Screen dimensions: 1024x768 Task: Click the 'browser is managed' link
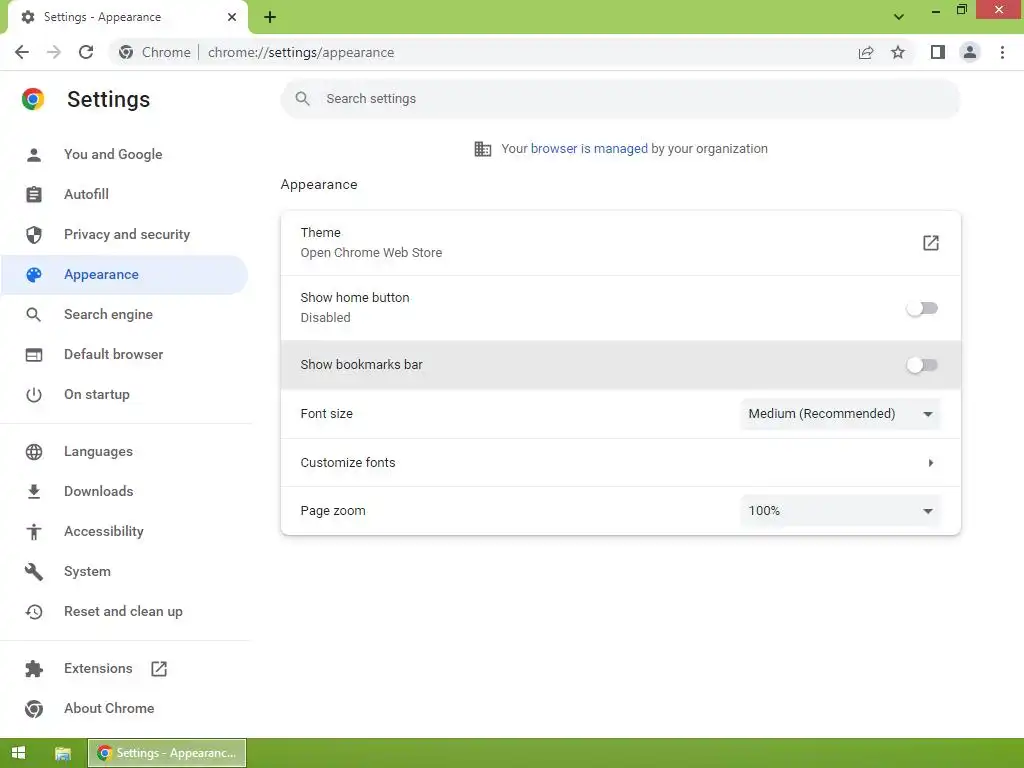[589, 149]
